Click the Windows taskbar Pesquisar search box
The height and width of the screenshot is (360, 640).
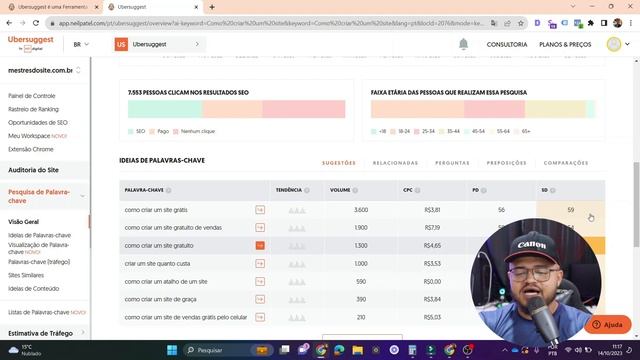click(x=228, y=350)
